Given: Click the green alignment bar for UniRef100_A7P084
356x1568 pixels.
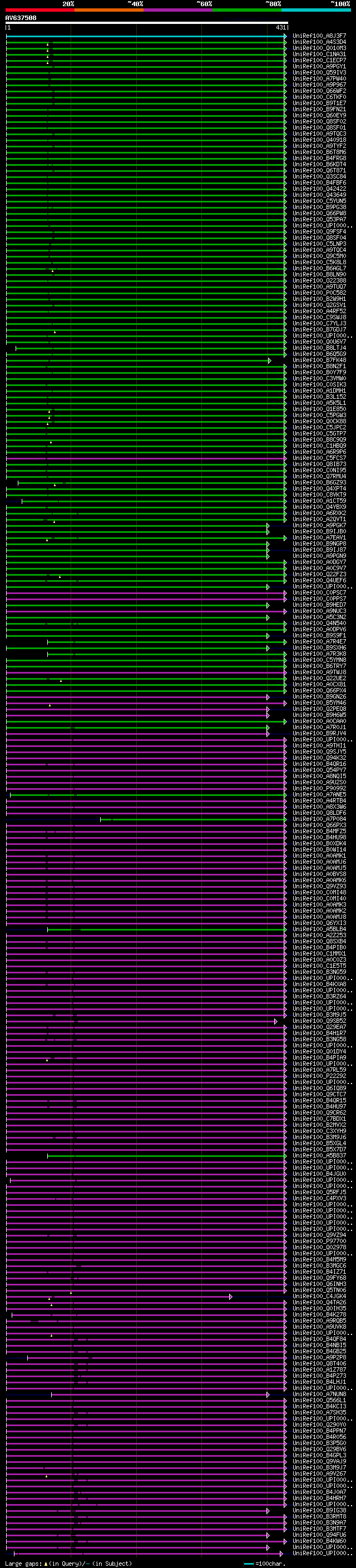Looking at the screenshot, I should [x=194, y=819].
